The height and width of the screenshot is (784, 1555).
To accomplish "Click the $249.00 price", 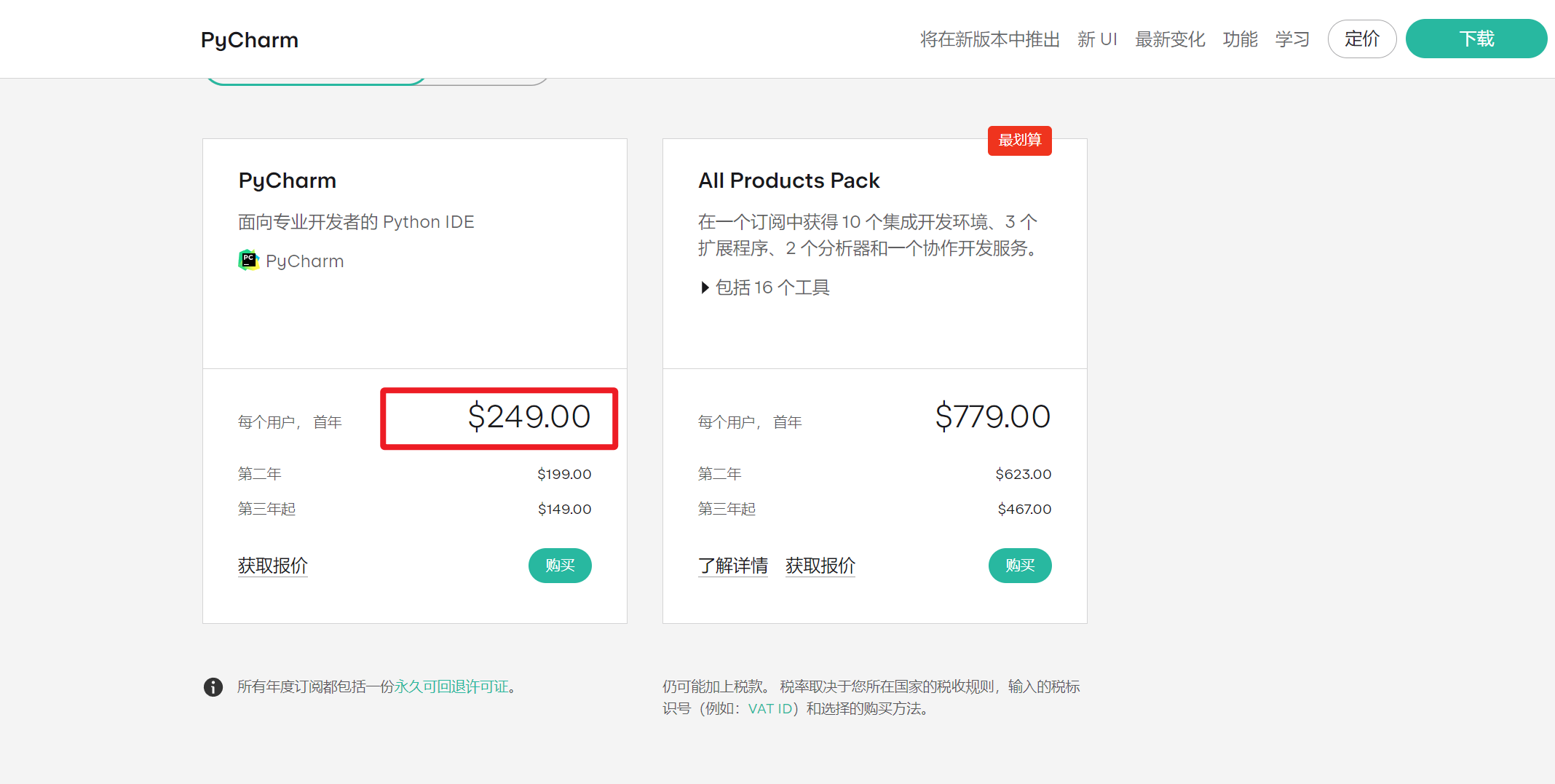I will (x=529, y=416).
